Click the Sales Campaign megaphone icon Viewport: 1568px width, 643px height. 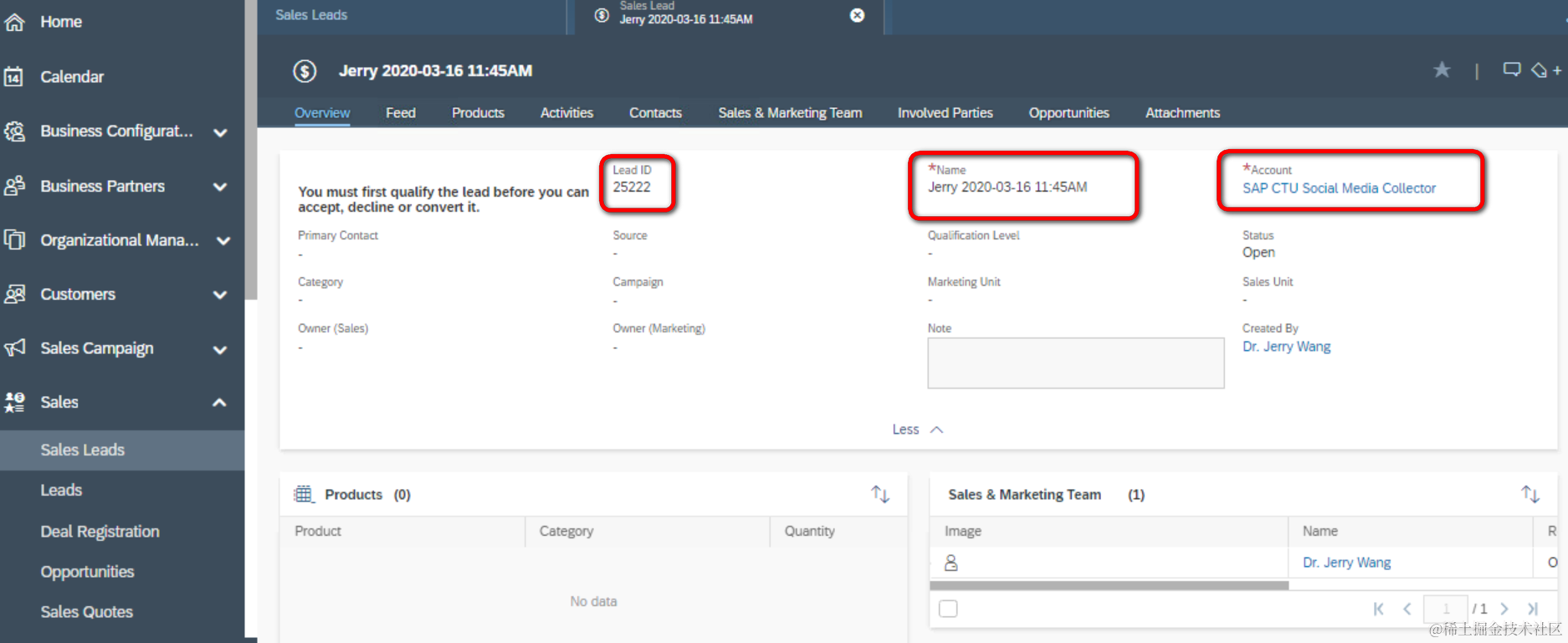pyautogui.click(x=14, y=348)
